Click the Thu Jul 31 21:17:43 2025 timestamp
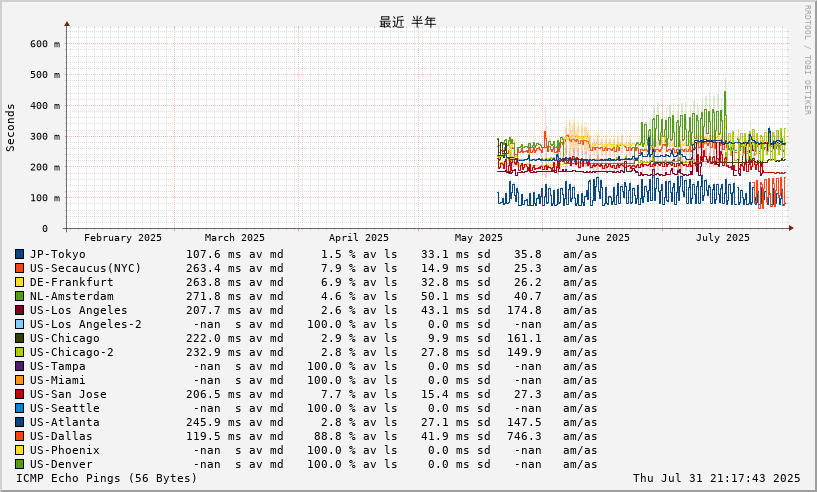The height and width of the screenshot is (492, 817). click(716, 478)
